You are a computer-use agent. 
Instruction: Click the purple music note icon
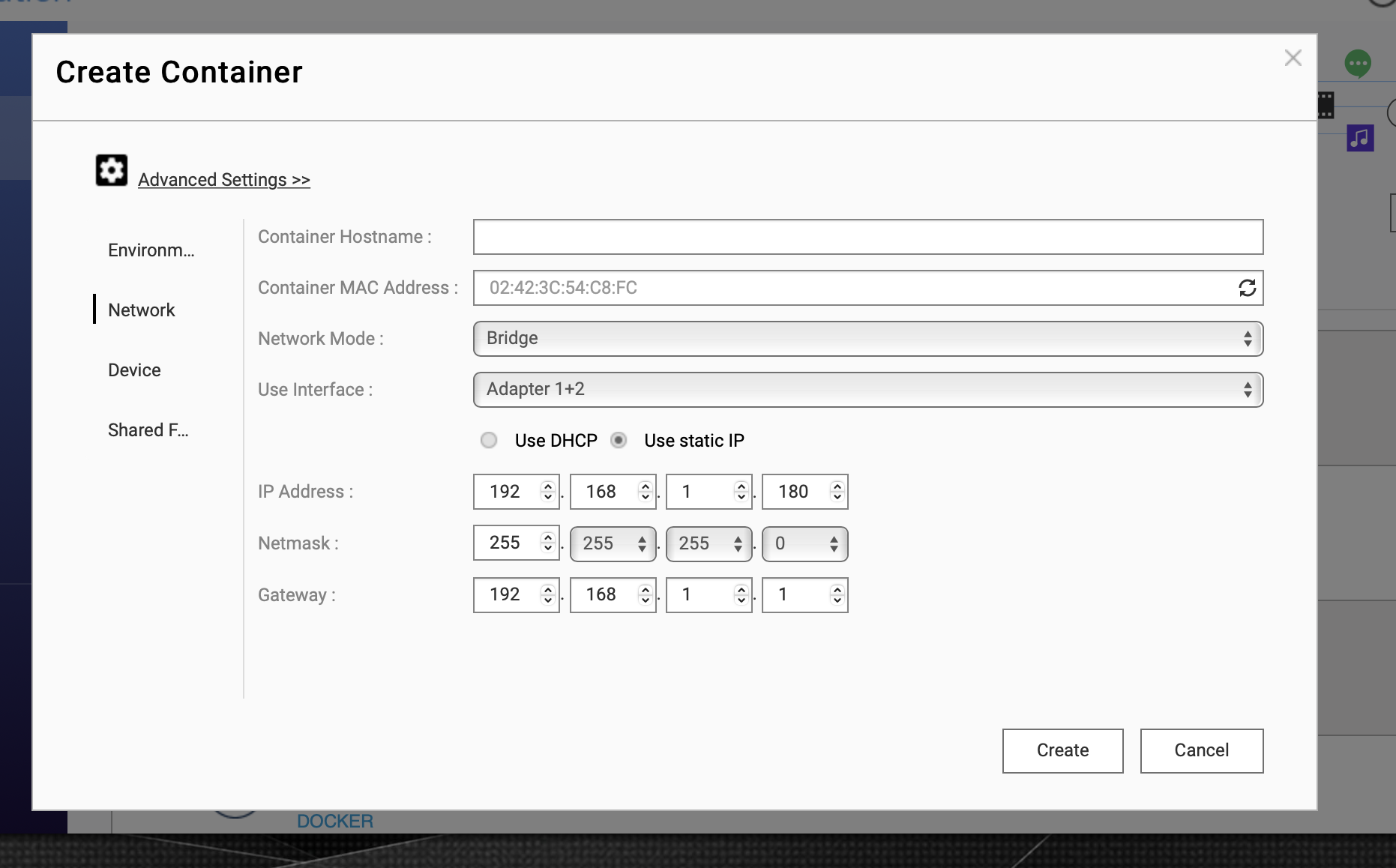pos(1360,138)
